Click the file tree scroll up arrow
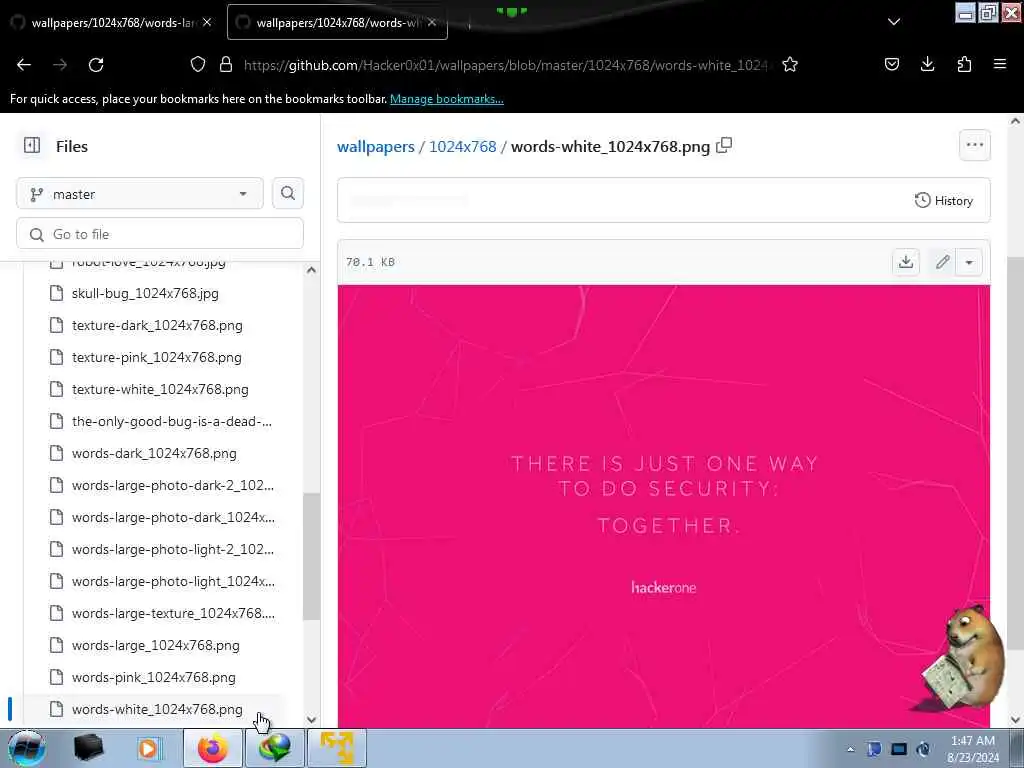Image resolution: width=1024 pixels, height=768 pixels. [x=312, y=270]
